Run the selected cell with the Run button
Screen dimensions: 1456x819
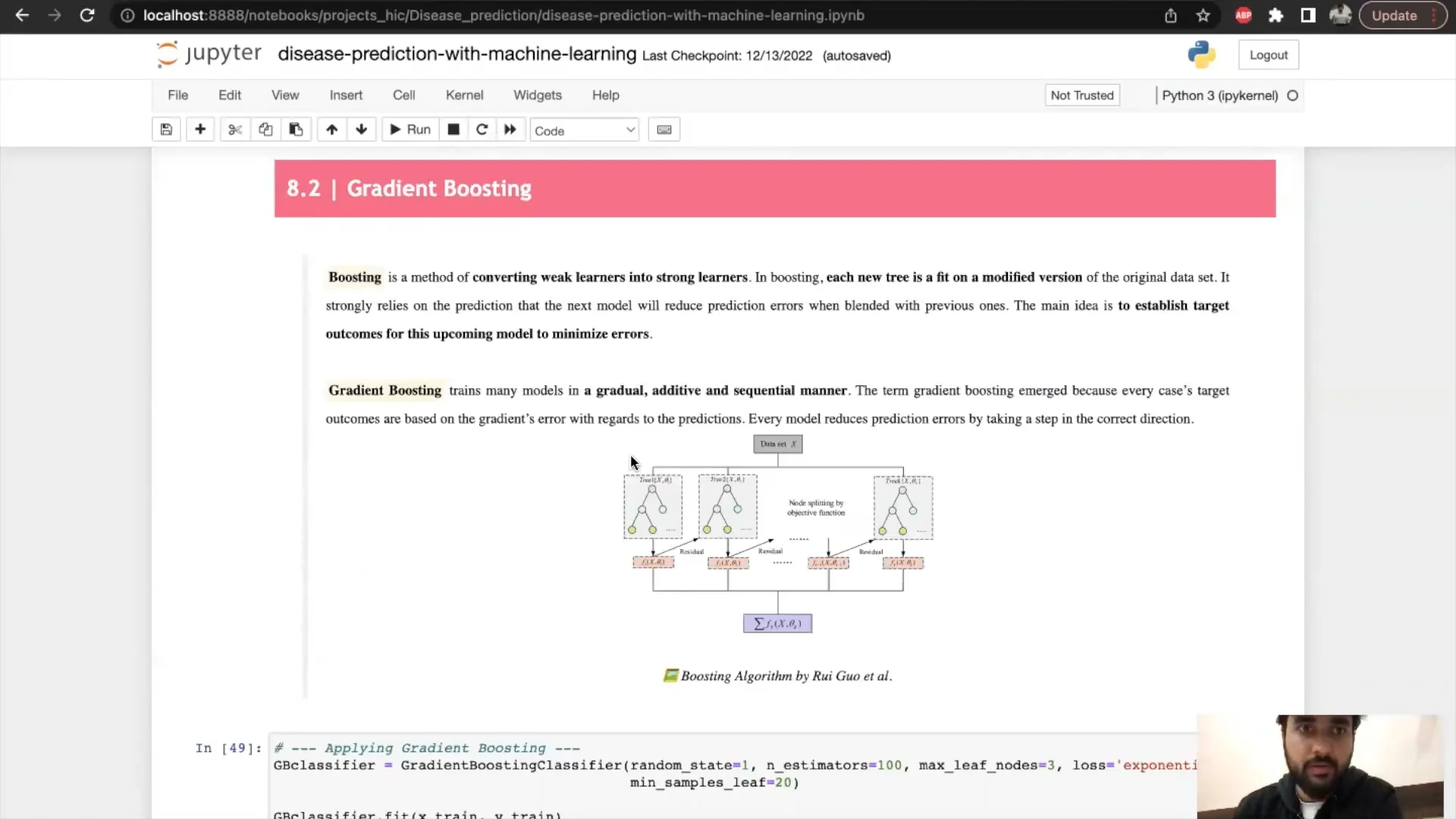point(409,129)
